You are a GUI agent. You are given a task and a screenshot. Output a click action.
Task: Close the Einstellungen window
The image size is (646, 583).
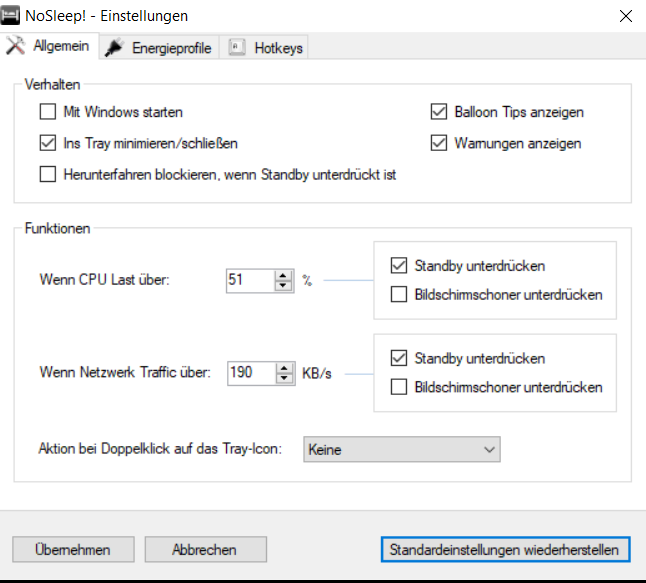pos(626,16)
